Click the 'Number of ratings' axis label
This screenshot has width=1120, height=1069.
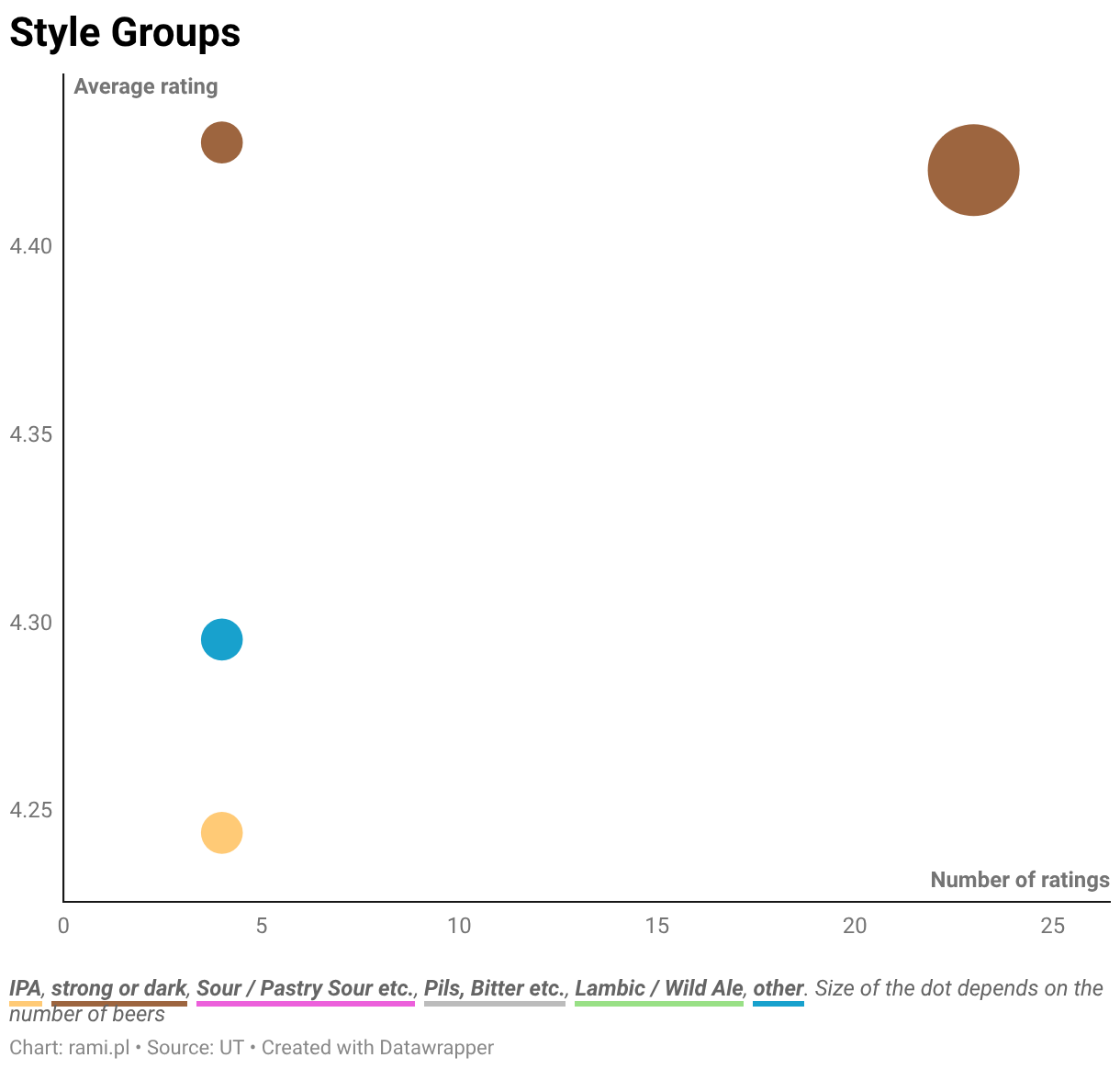(1020, 880)
